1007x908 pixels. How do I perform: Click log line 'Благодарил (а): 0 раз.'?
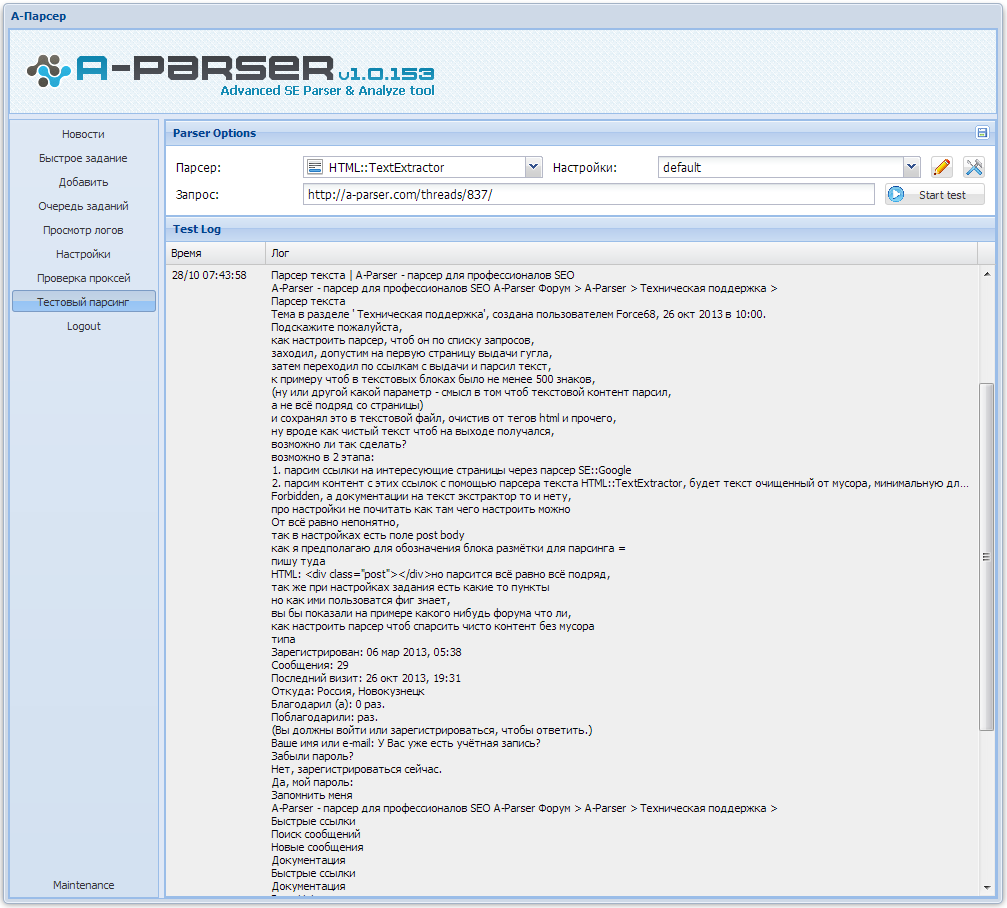click(328, 704)
